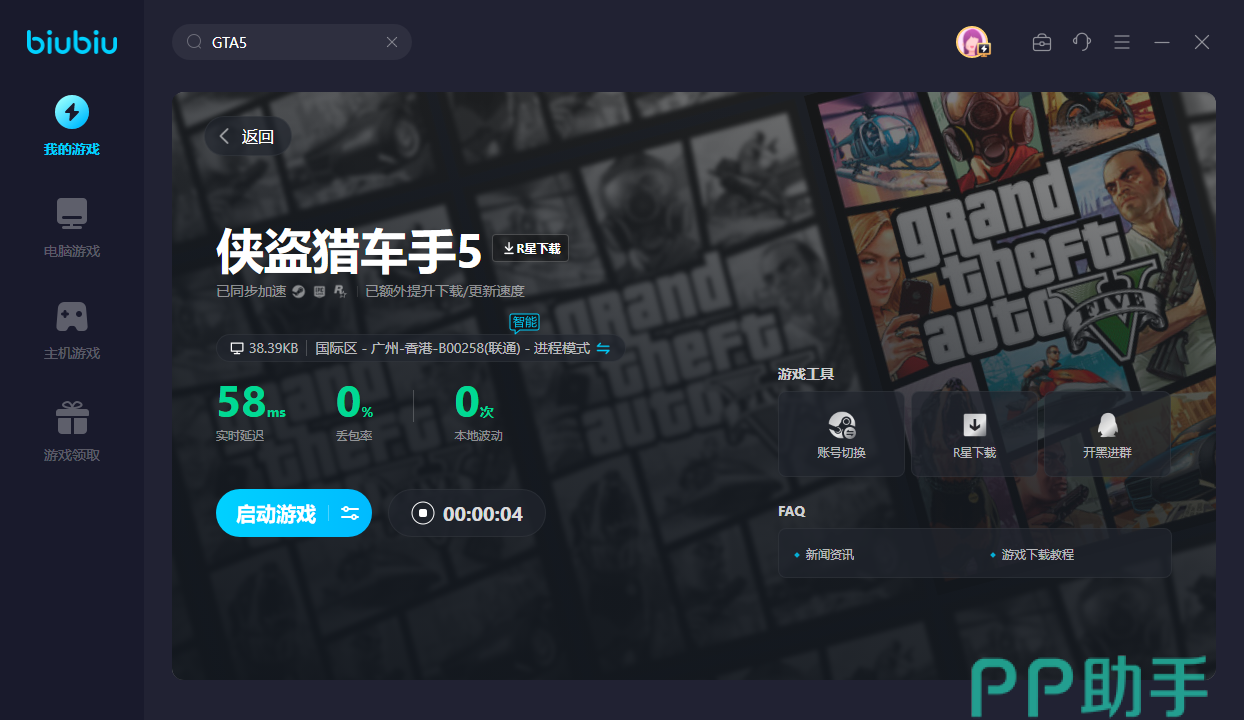The height and width of the screenshot is (720, 1244).
Task: Open the user avatar profile
Action: click(972, 42)
